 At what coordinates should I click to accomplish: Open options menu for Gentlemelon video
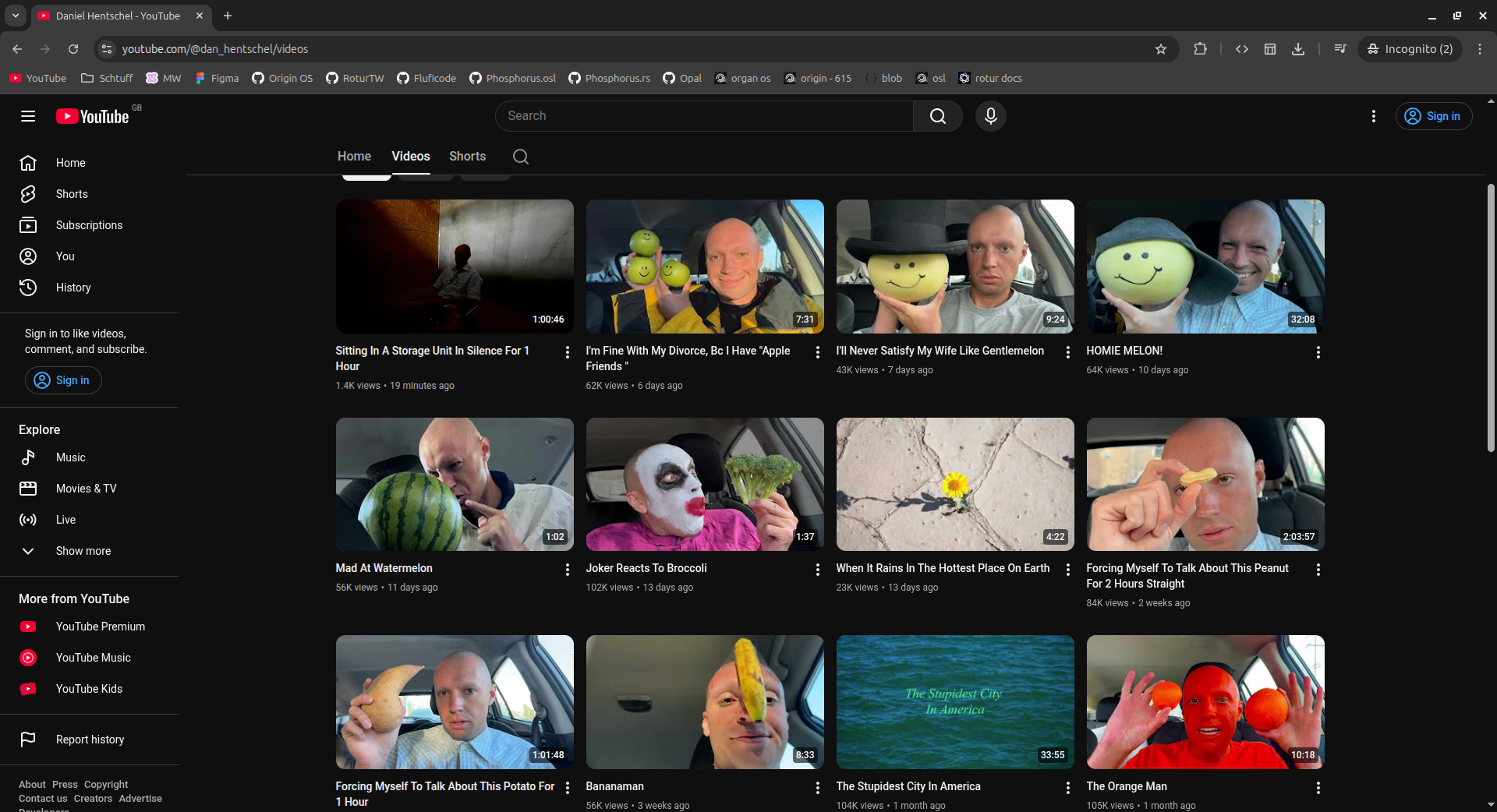(x=1068, y=352)
